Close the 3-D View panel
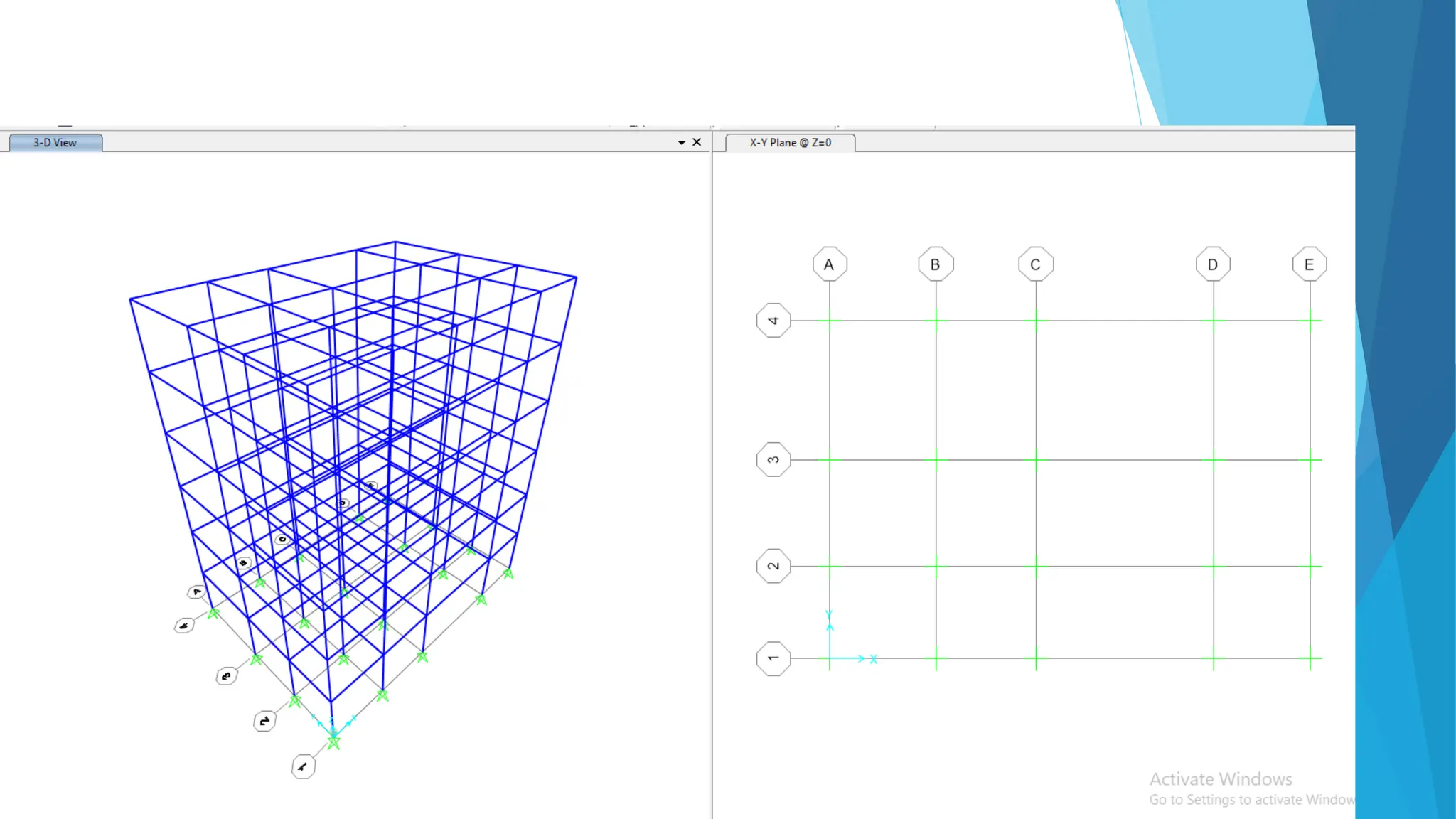Screen dimensions: 1456x819 pyautogui.click(x=697, y=142)
